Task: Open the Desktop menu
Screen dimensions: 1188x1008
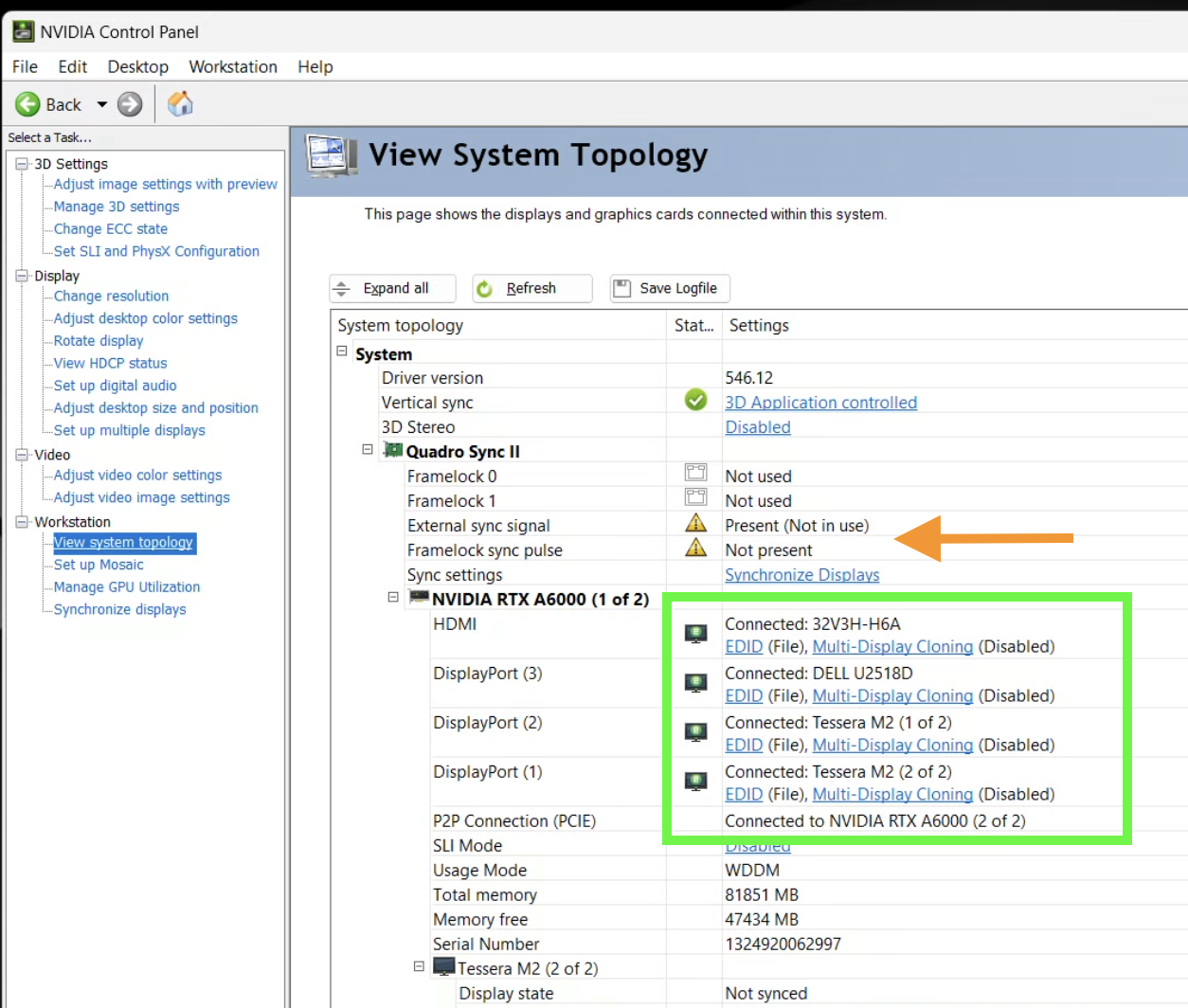Action: 137,66
